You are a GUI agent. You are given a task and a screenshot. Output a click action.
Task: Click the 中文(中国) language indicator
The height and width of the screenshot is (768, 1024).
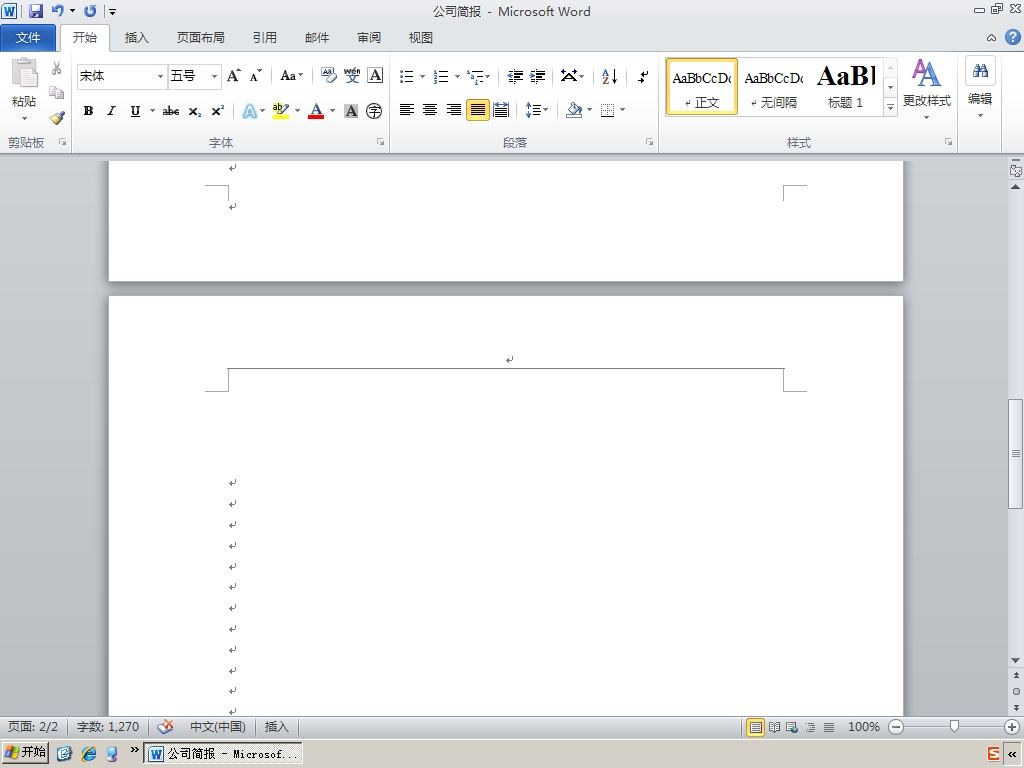[x=217, y=726]
